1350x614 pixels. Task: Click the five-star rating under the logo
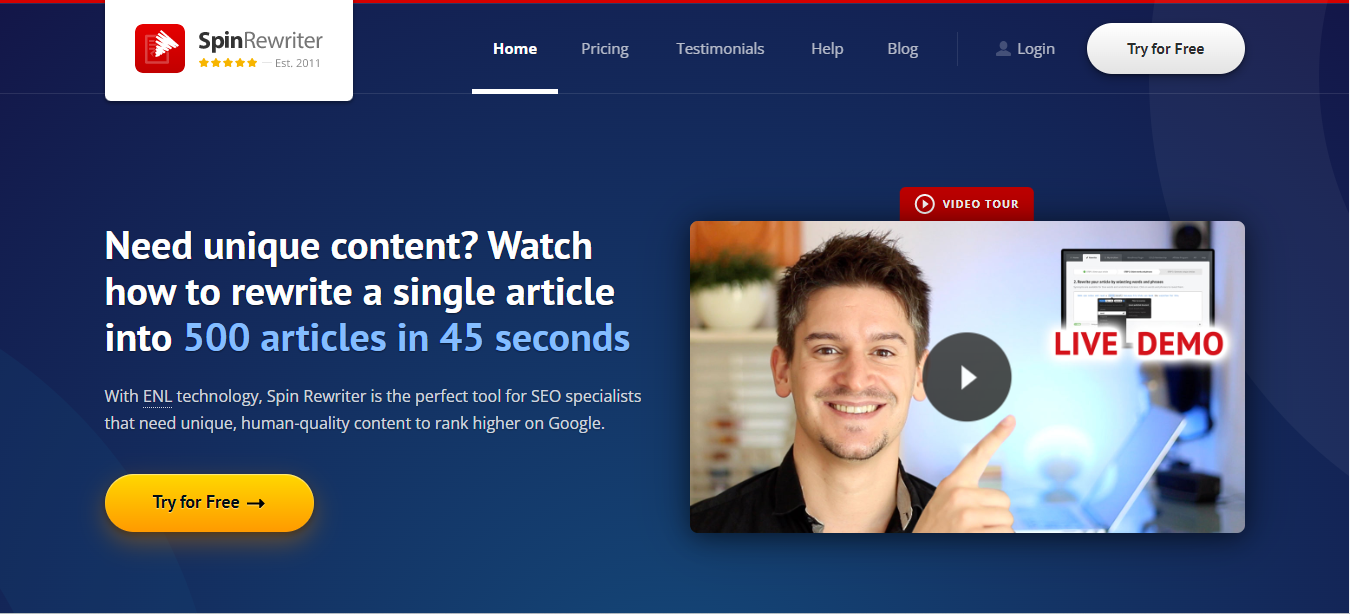tap(228, 63)
